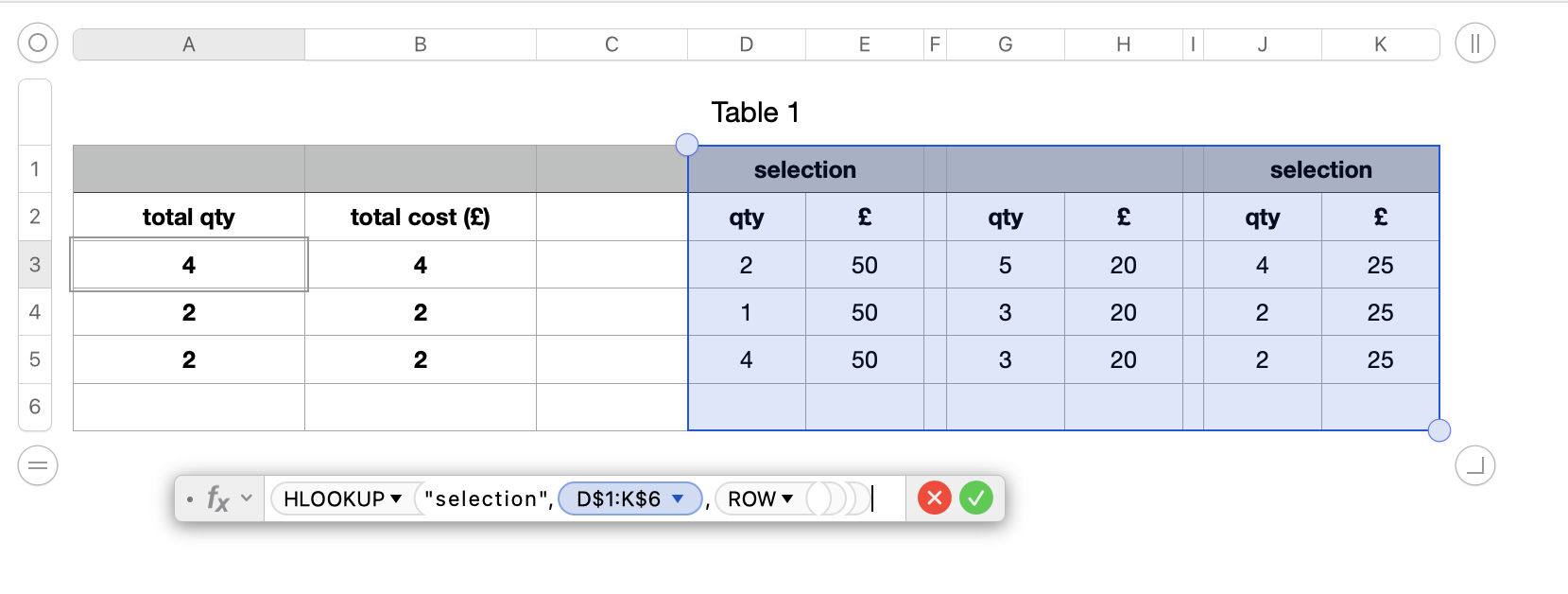
Task: Open the HLOOKUP function token dropdown arrow
Action: pos(396,498)
